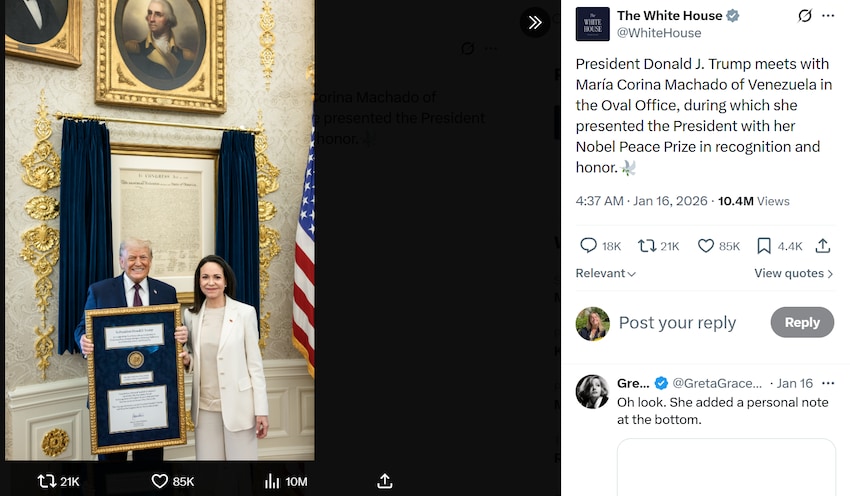Click the Grok icon on GretaGrace's reply
The width and height of the screenshot is (850, 496).
807,383
